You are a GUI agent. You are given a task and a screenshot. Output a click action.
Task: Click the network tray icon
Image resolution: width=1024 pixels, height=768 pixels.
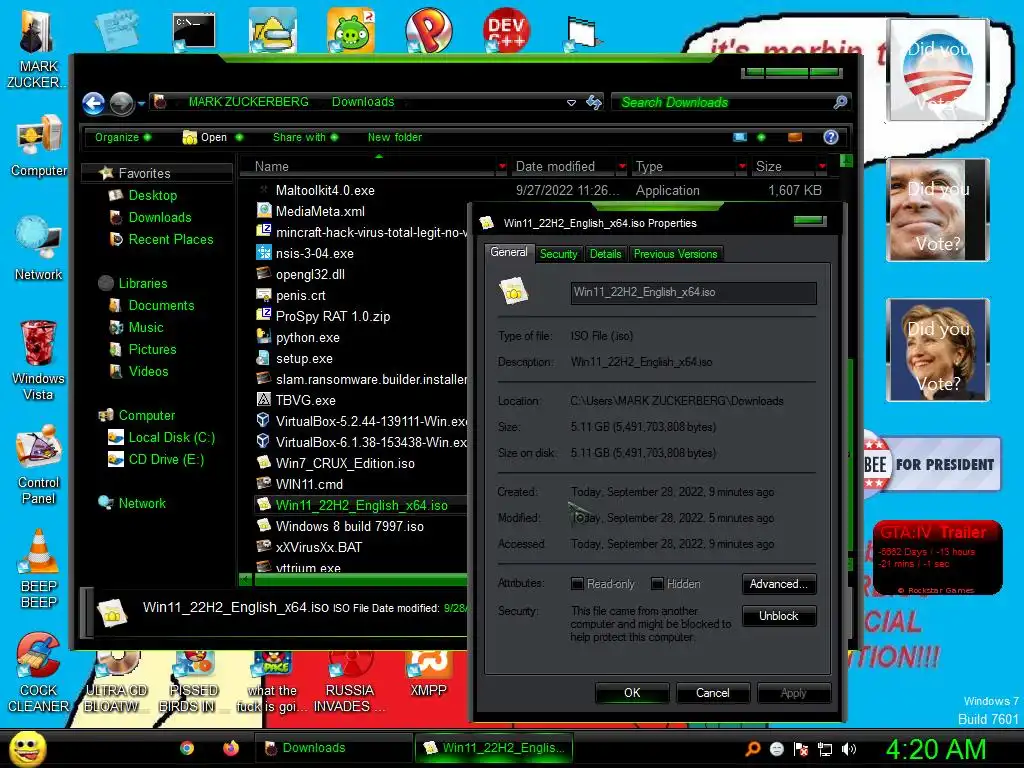tap(825, 749)
